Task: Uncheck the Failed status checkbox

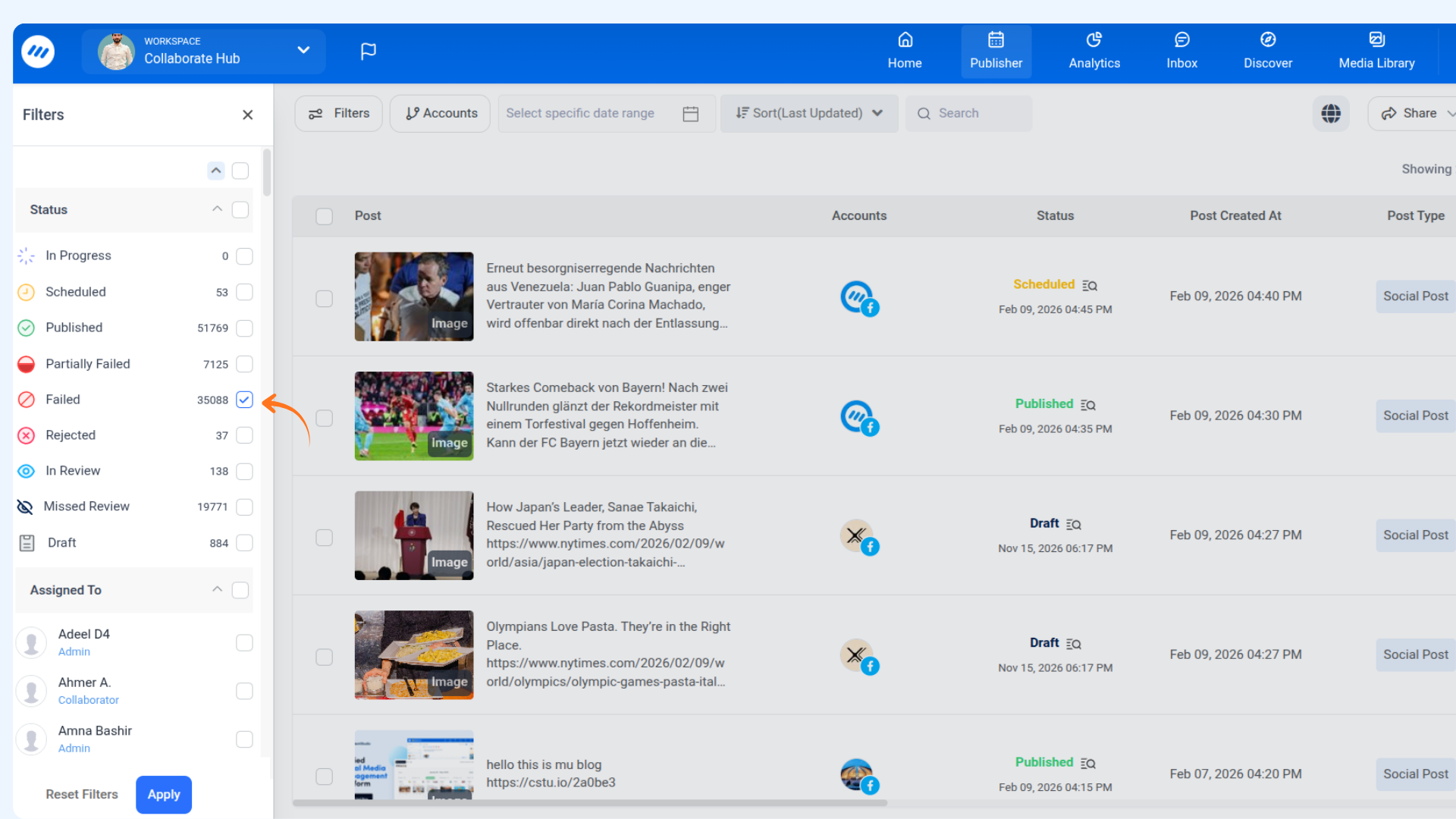Action: (x=244, y=400)
